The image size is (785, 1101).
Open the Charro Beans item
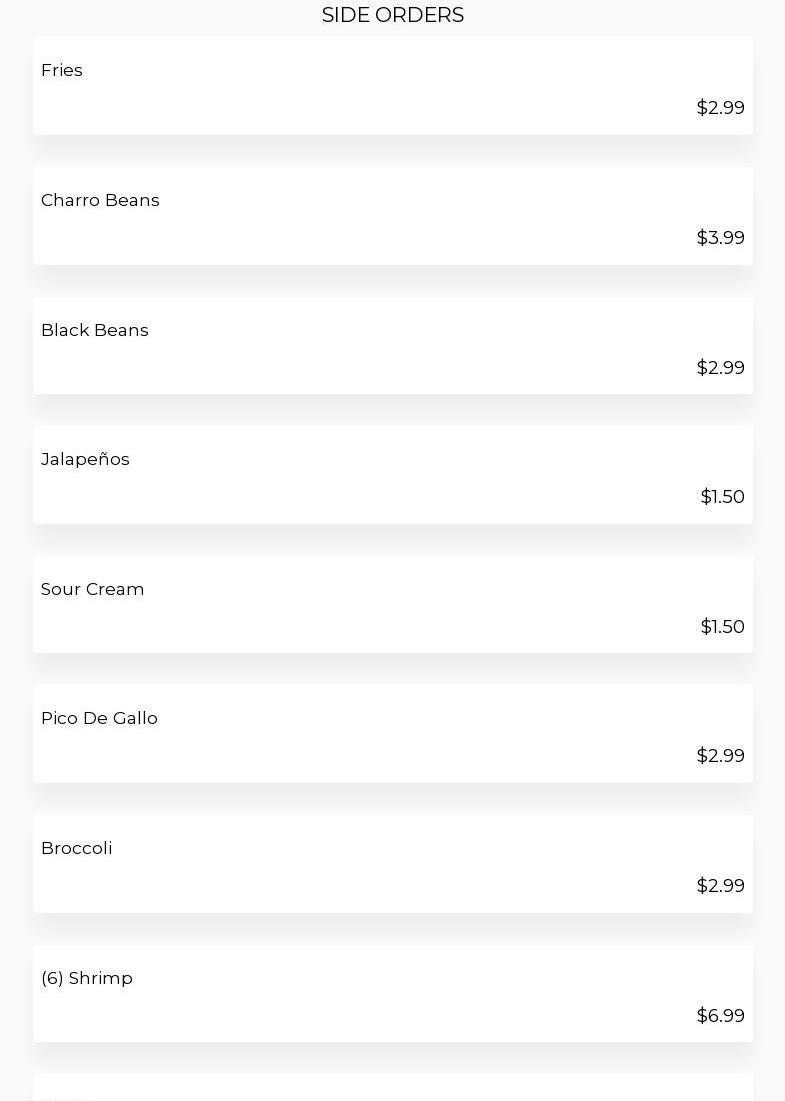pyautogui.click(x=100, y=201)
